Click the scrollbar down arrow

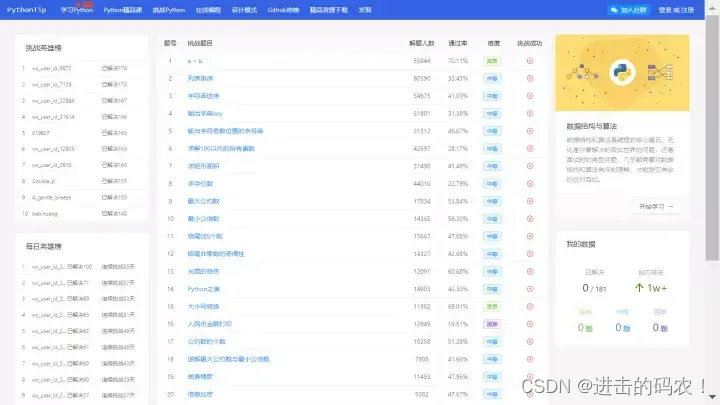point(712,397)
